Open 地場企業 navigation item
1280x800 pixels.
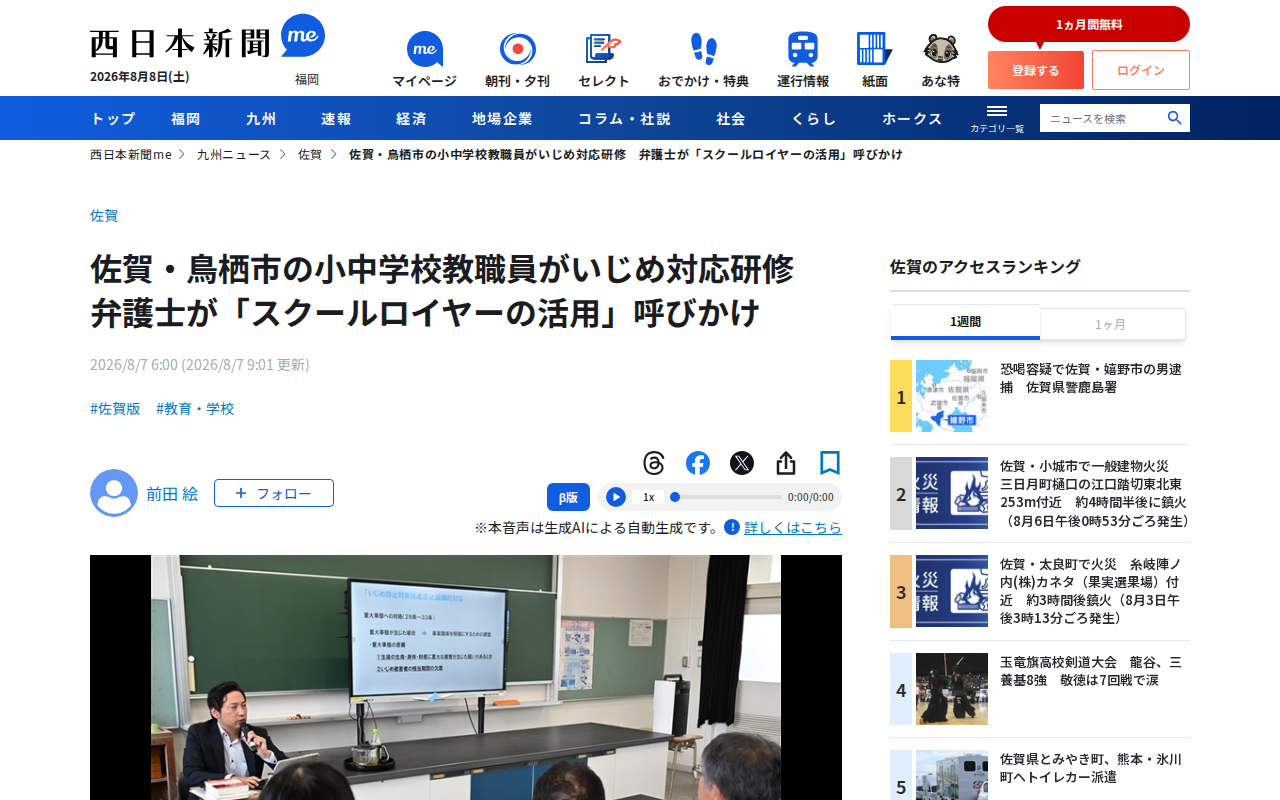pyautogui.click(x=502, y=118)
